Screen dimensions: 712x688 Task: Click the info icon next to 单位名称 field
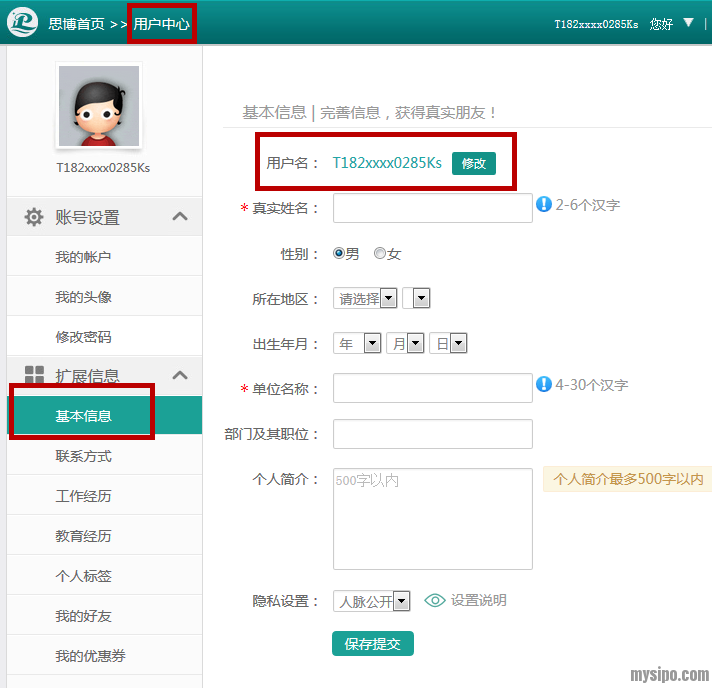pos(544,384)
